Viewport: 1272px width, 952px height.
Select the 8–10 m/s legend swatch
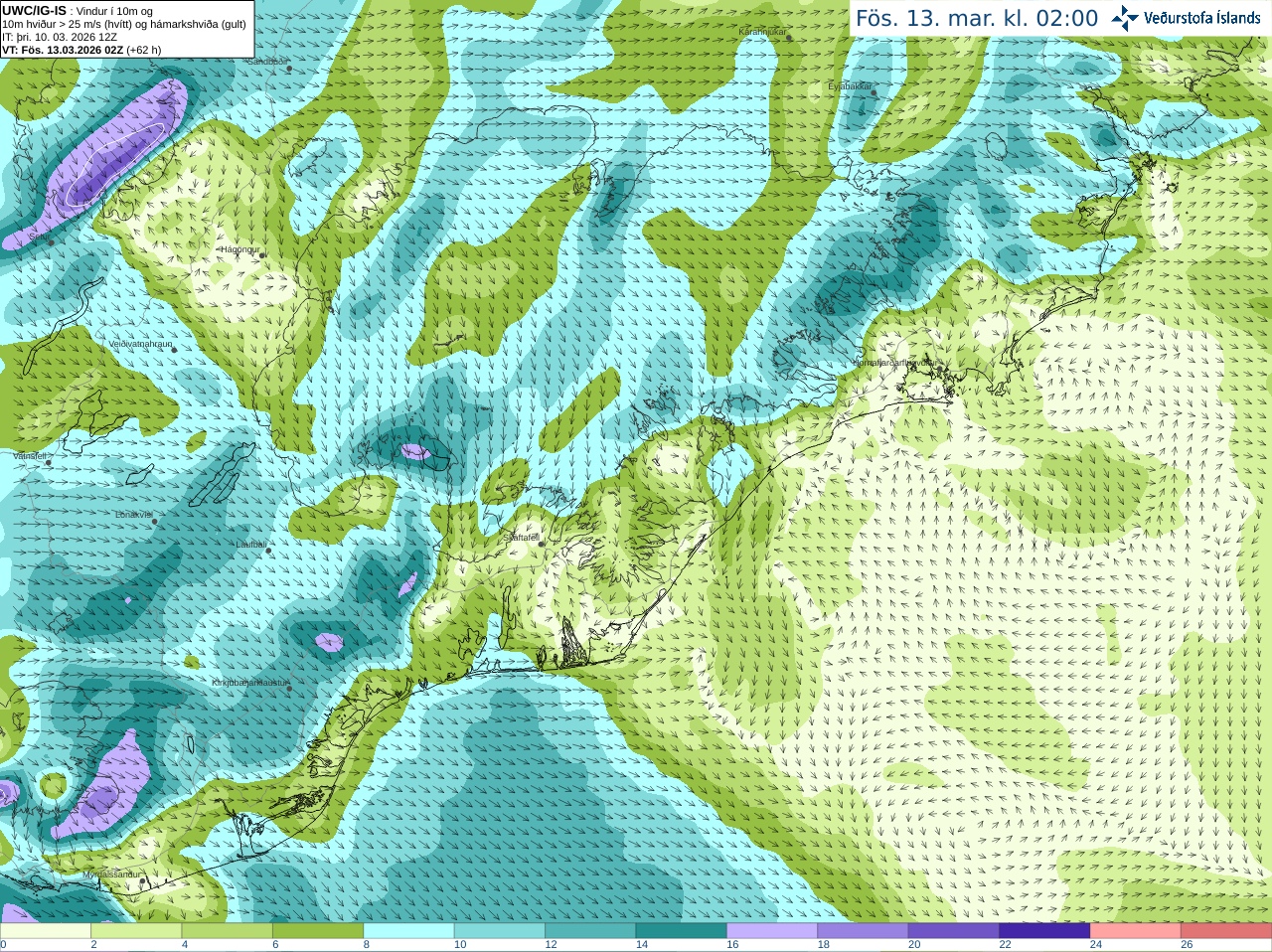coord(408,931)
